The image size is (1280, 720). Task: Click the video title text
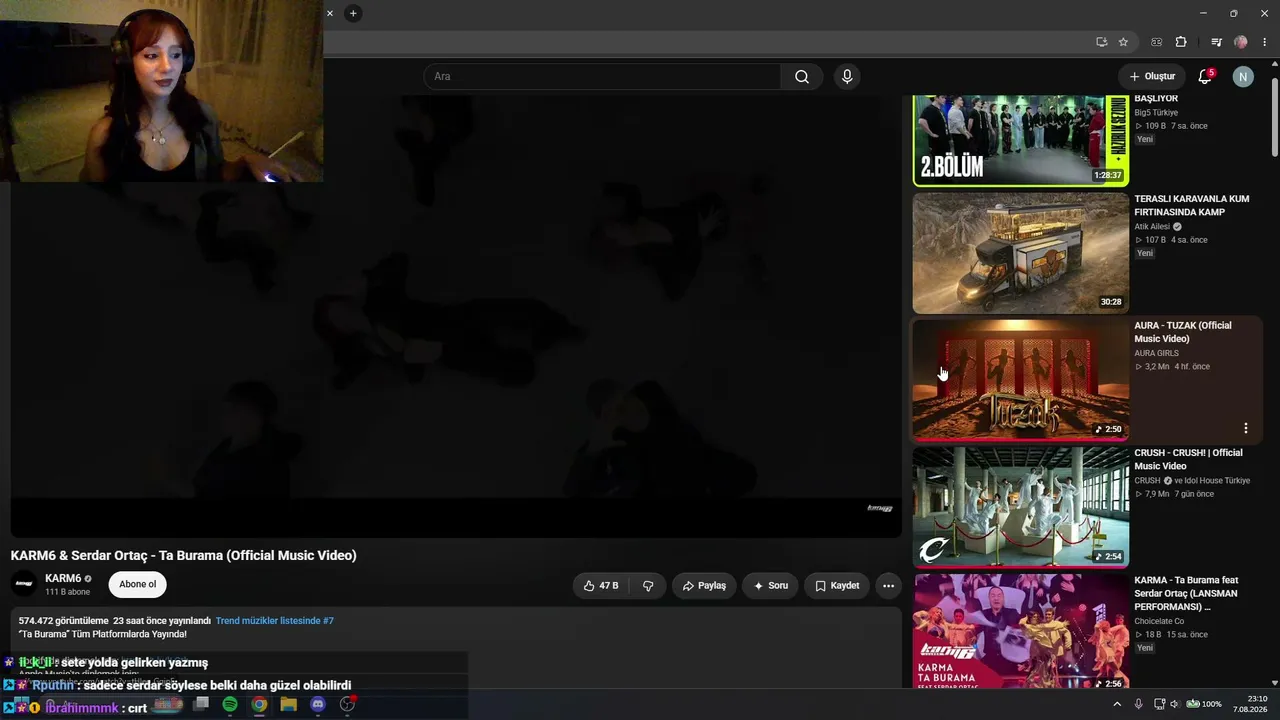pos(184,556)
